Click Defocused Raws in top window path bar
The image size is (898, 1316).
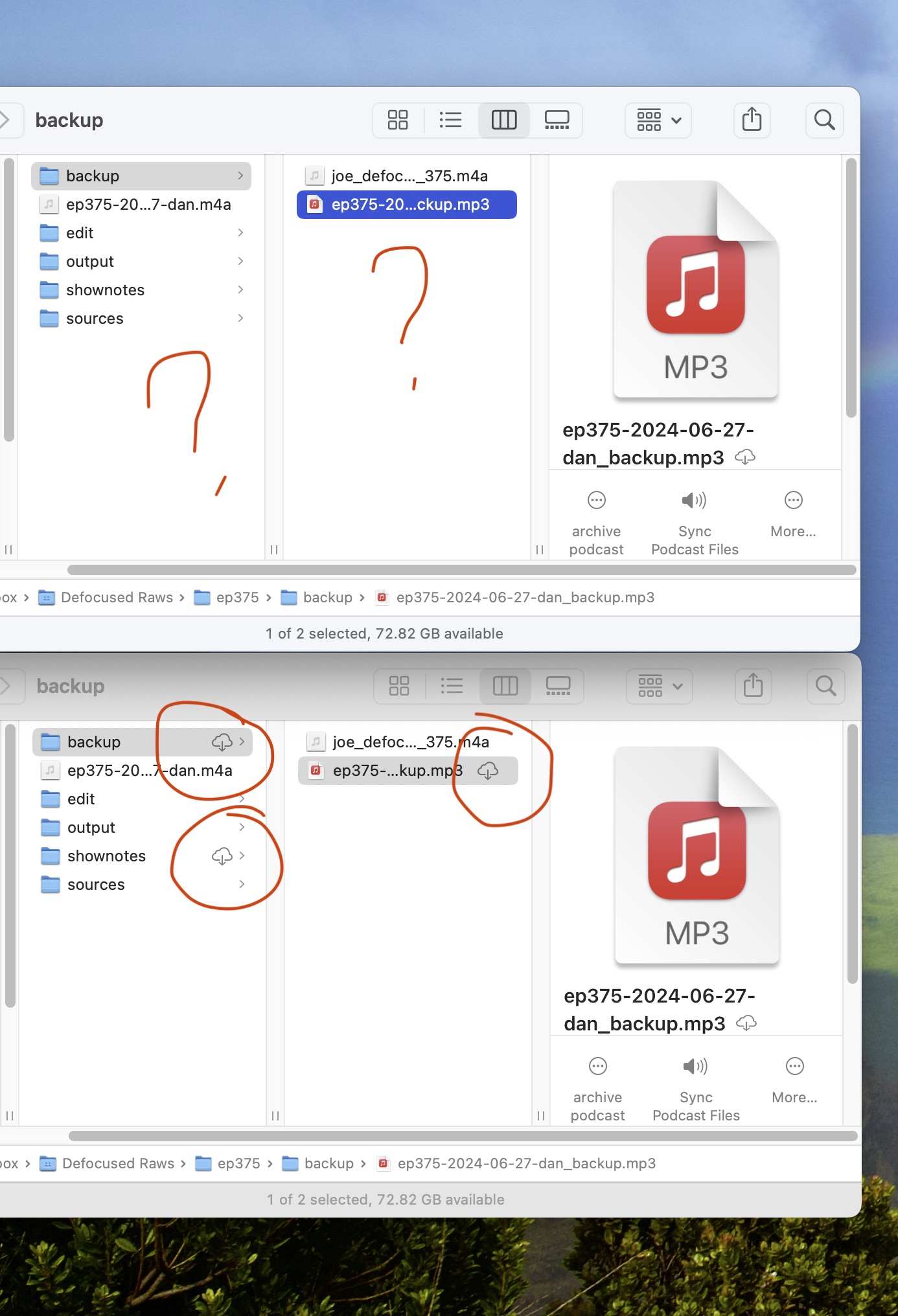tap(107, 598)
